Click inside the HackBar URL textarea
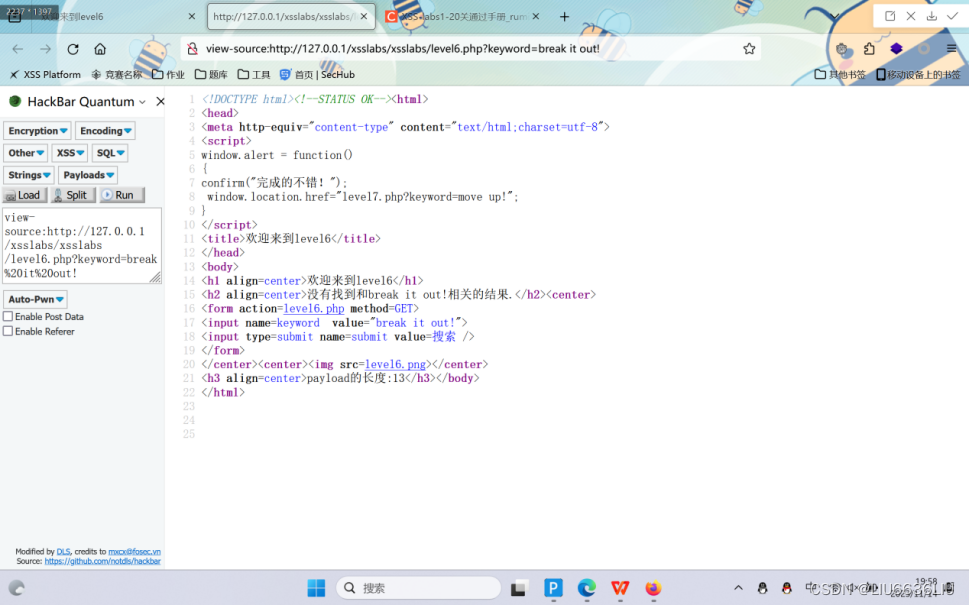 pos(82,245)
